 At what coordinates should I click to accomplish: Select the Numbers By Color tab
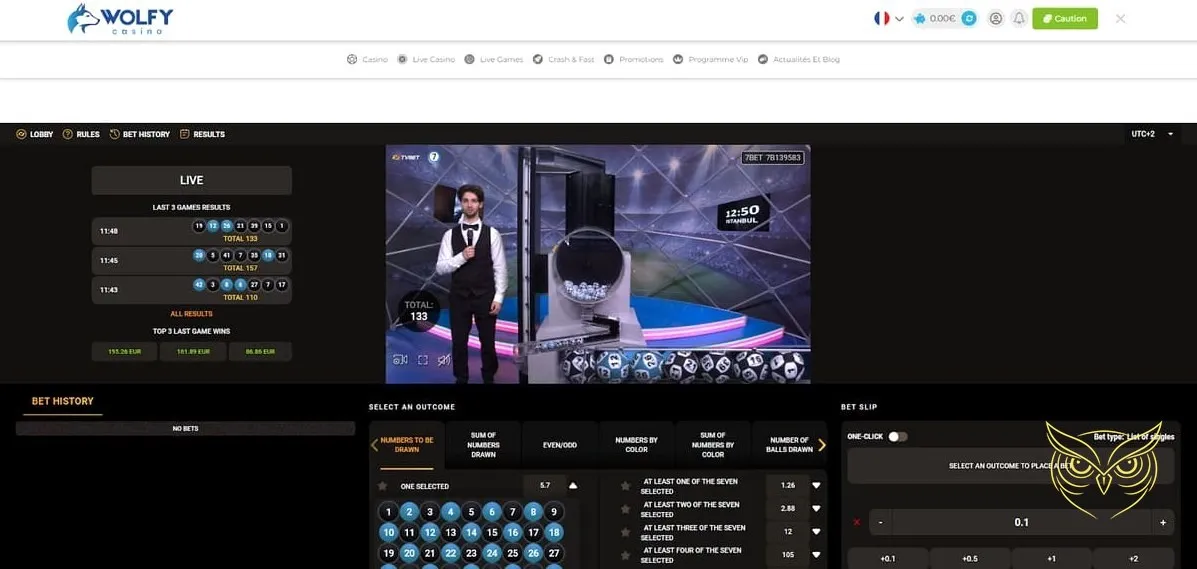click(637, 445)
